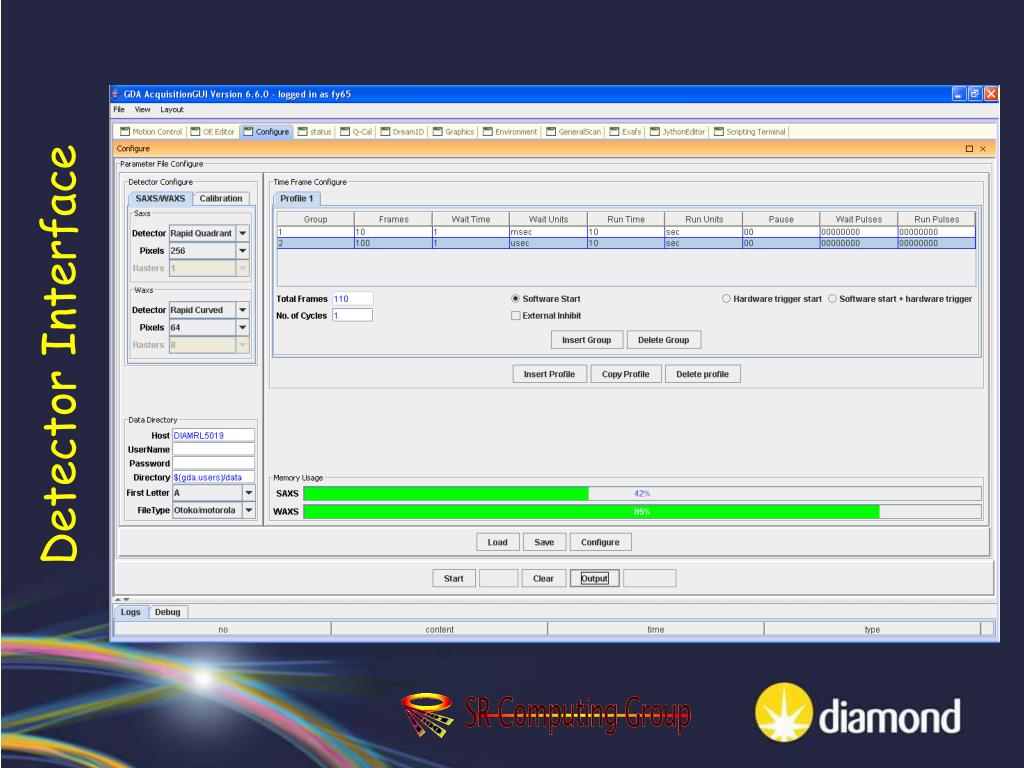
Task: Click the Configure button below memory usage
Action: 600,543
